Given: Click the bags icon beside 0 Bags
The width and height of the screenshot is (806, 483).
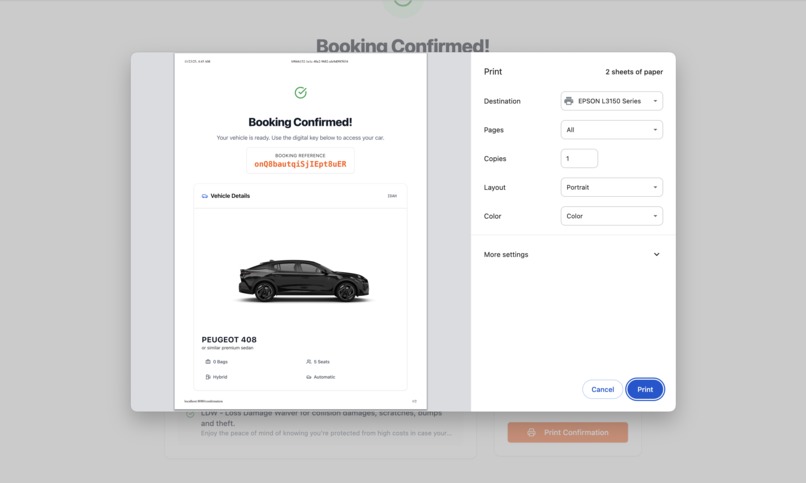Looking at the screenshot, I should click(x=208, y=362).
